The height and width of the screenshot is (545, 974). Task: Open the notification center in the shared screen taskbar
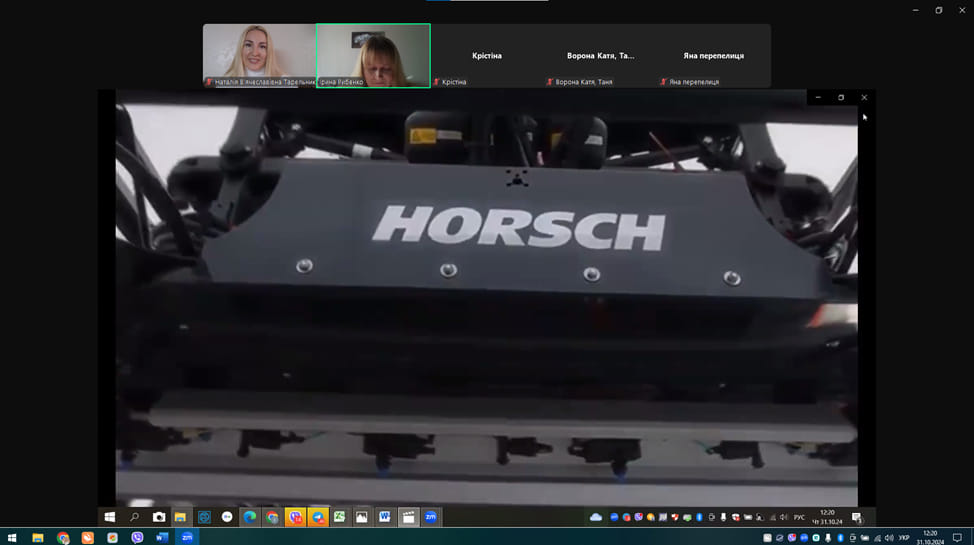[x=857, y=517]
